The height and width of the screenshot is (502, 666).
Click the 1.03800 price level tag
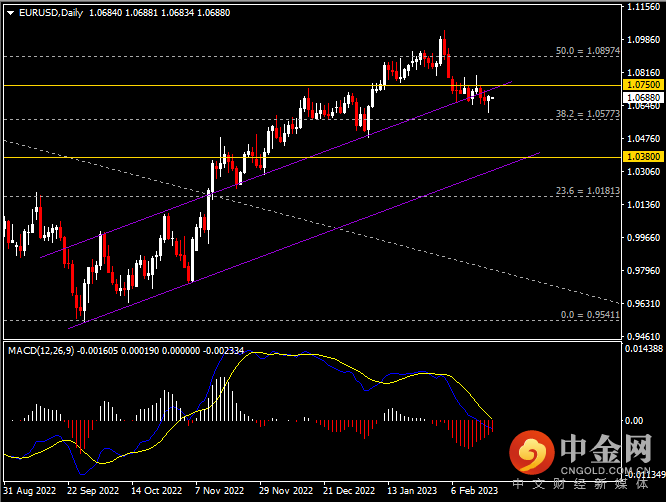pyautogui.click(x=641, y=157)
